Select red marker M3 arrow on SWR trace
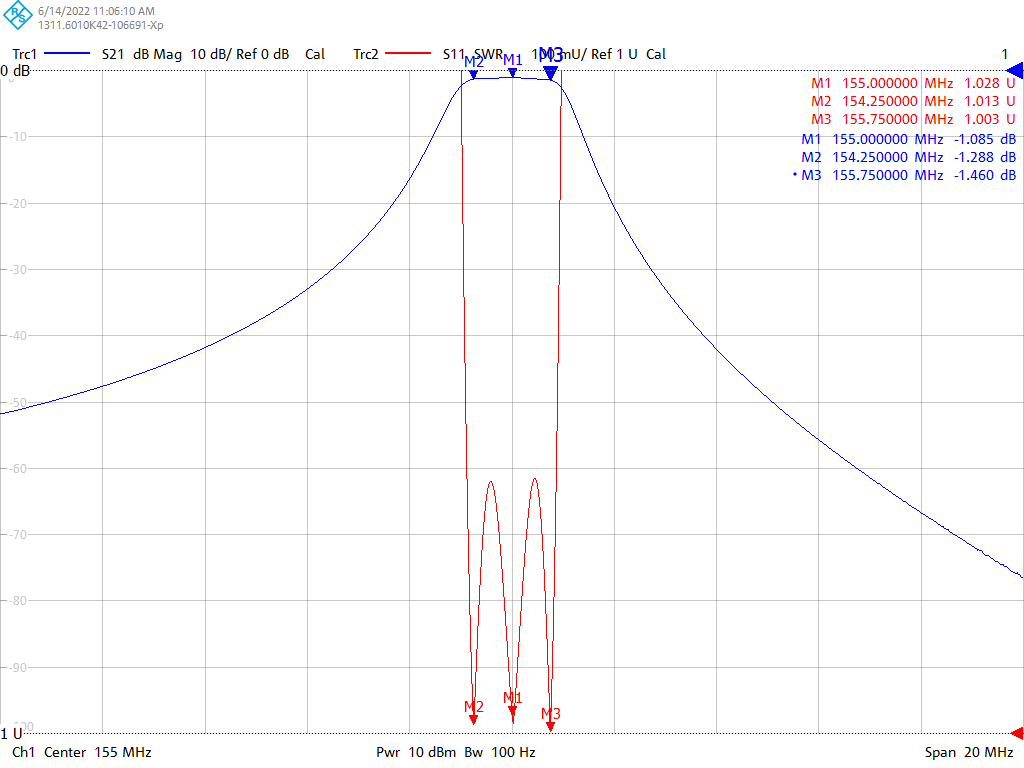This screenshot has height=768, width=1024. 551,726
